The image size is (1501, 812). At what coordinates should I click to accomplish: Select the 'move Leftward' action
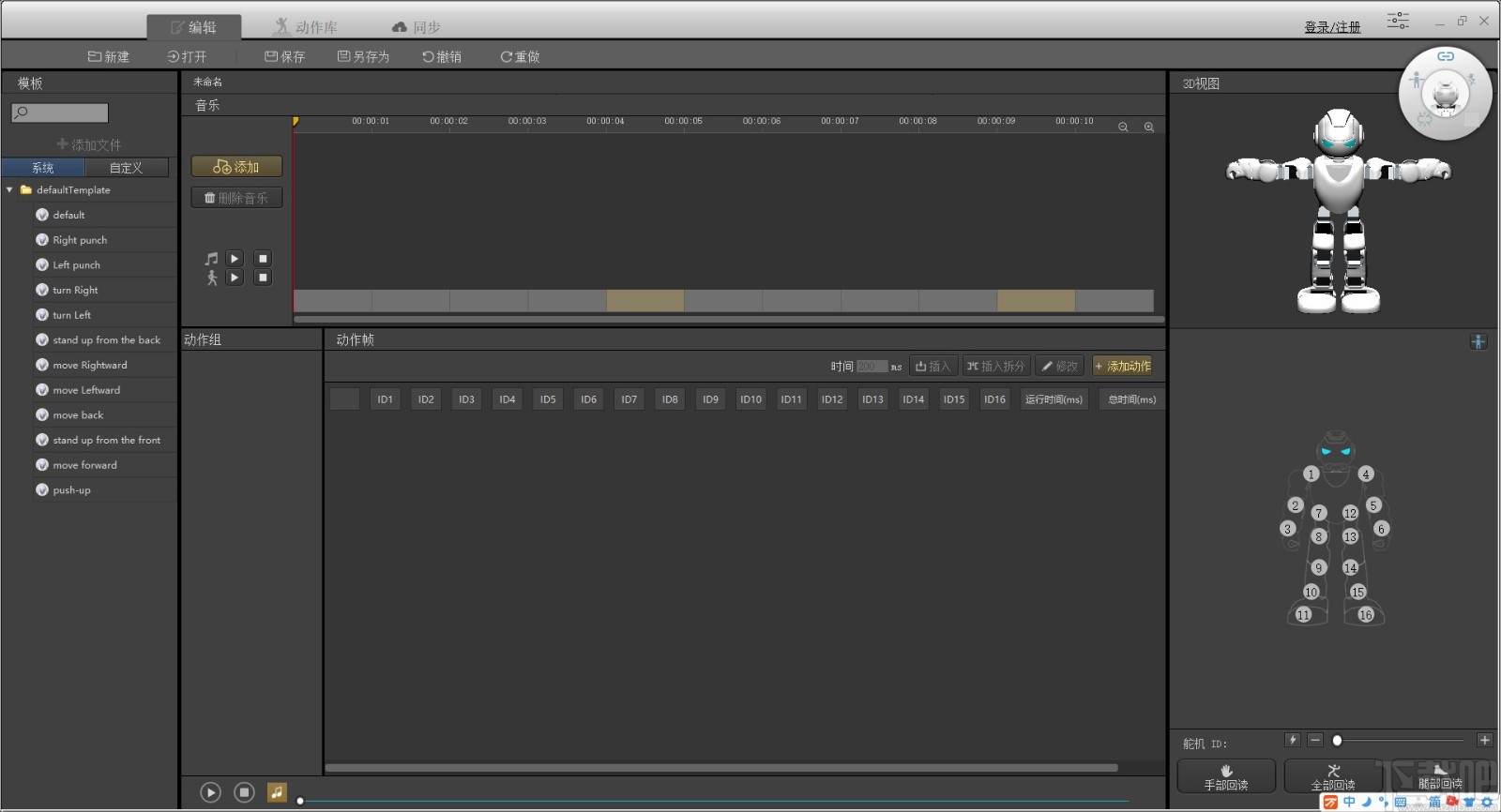[x=86, y=390]
